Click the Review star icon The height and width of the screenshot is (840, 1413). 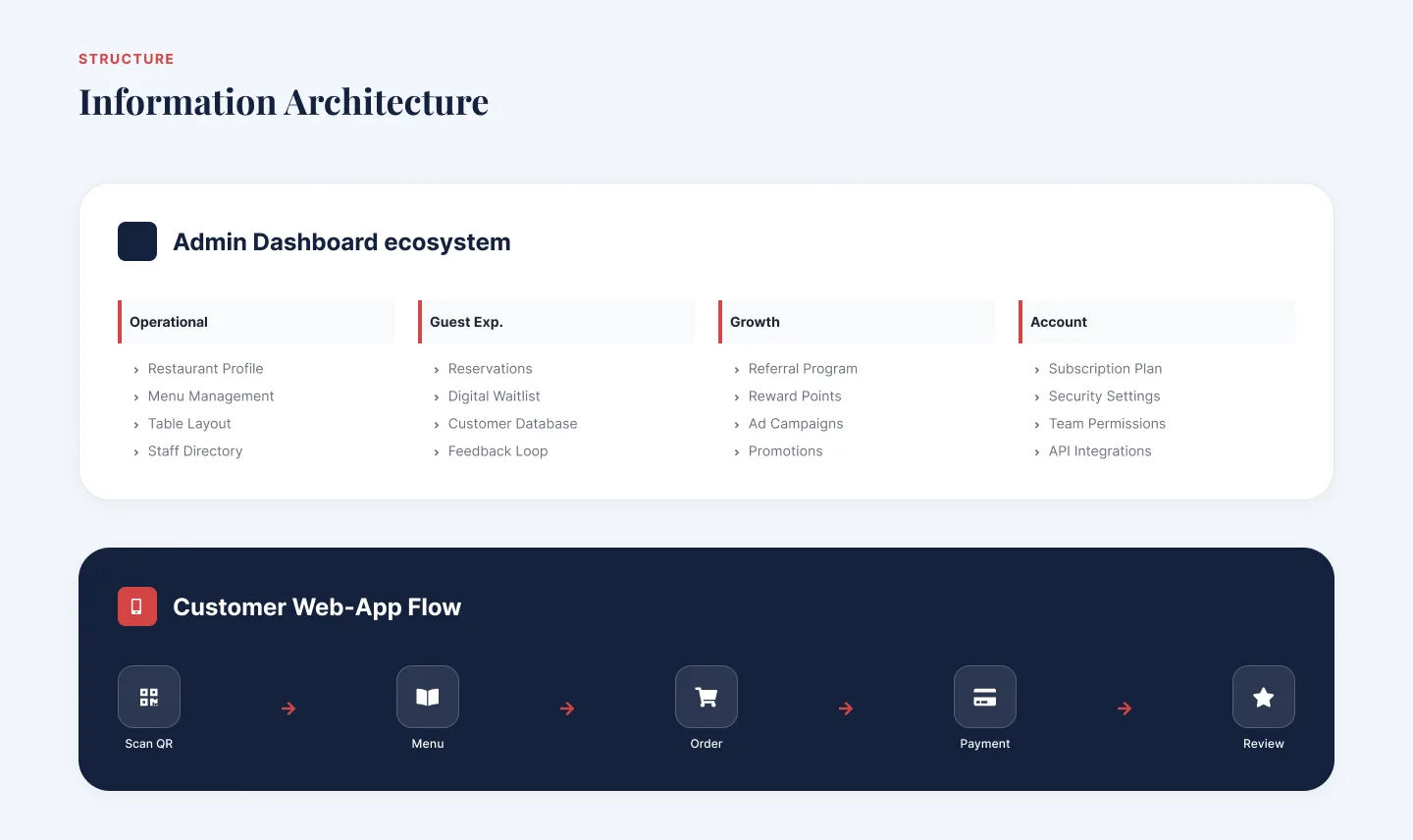pyautogui.click(x=1264, y=697)
